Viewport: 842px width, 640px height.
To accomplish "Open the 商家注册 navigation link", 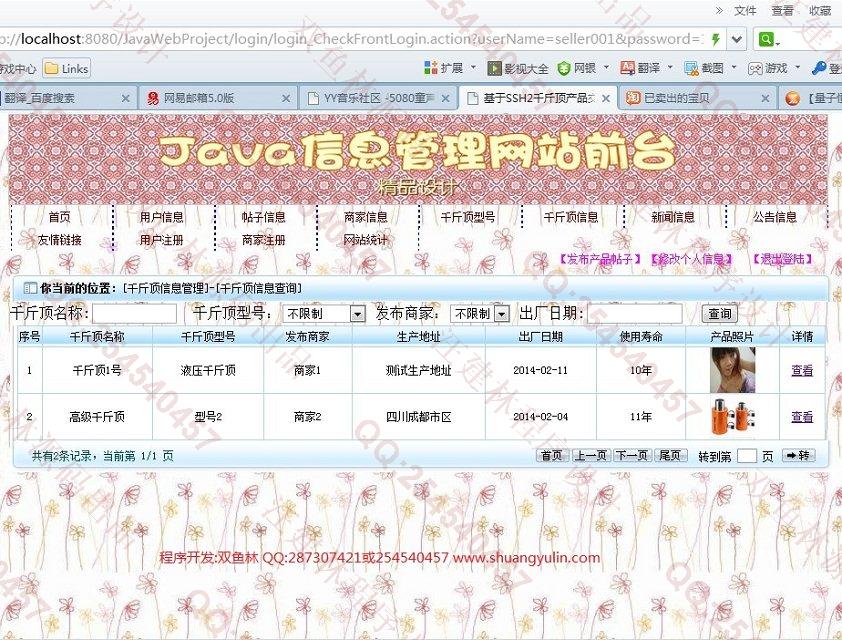I will [264, 240].
